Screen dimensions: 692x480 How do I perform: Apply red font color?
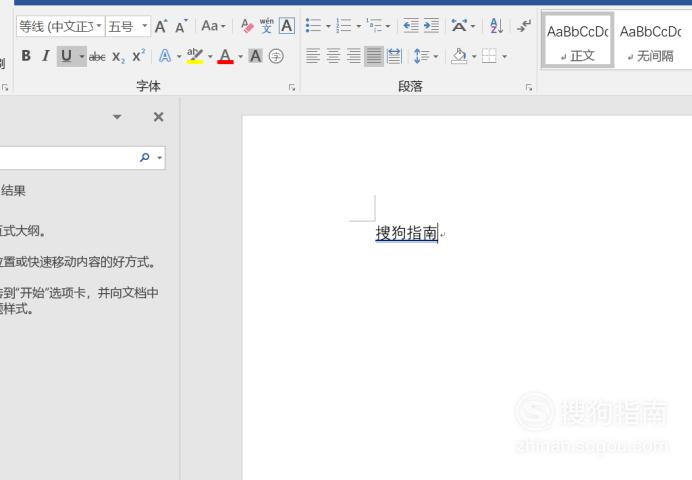pyautogui.click(x=225, y=56)
